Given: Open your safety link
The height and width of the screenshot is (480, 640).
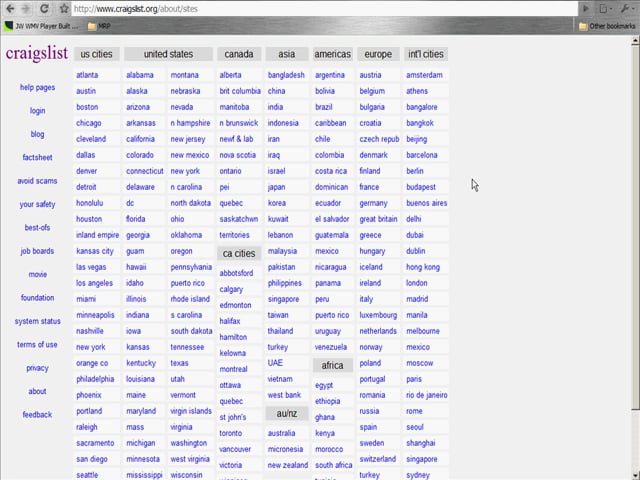Looking at the screenshot, I should pos(37,204).
